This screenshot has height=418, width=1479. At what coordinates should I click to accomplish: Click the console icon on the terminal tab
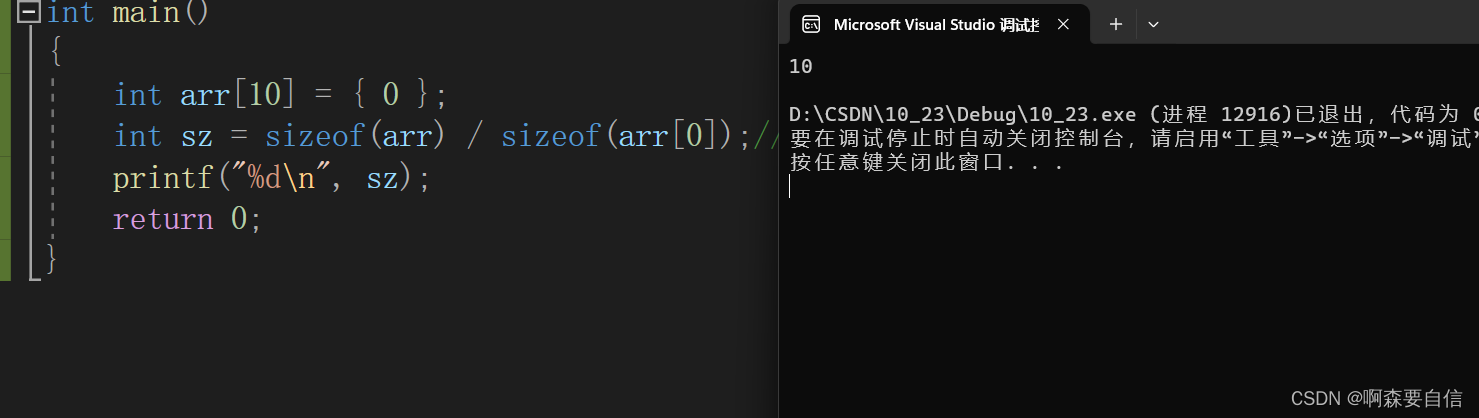click(x=812, y=25)
